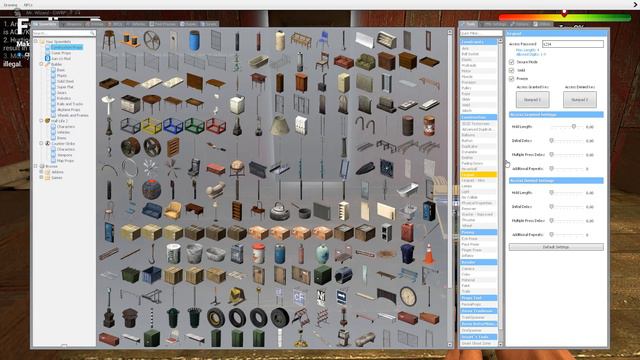Spawn the blue plastic barrel prop
The image size is (640, 360).
194,40
